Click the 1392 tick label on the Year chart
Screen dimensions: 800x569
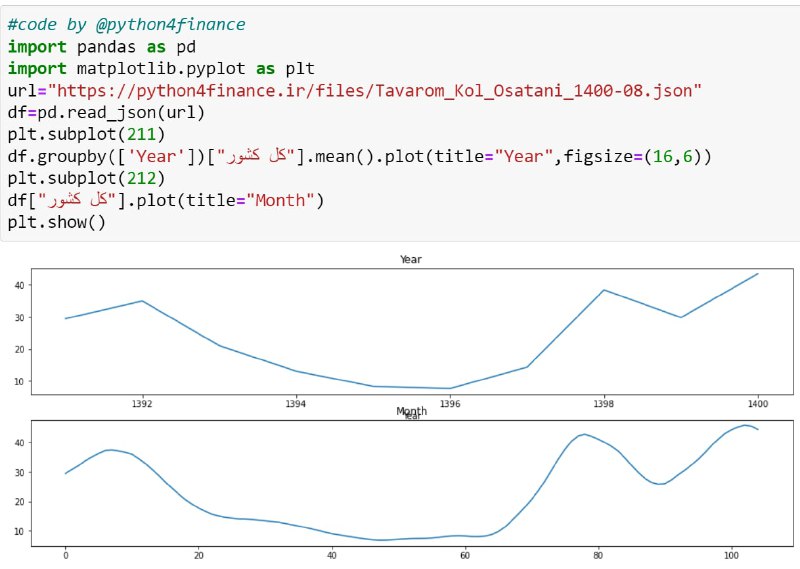pyautogui.click(x=142, y=404)
